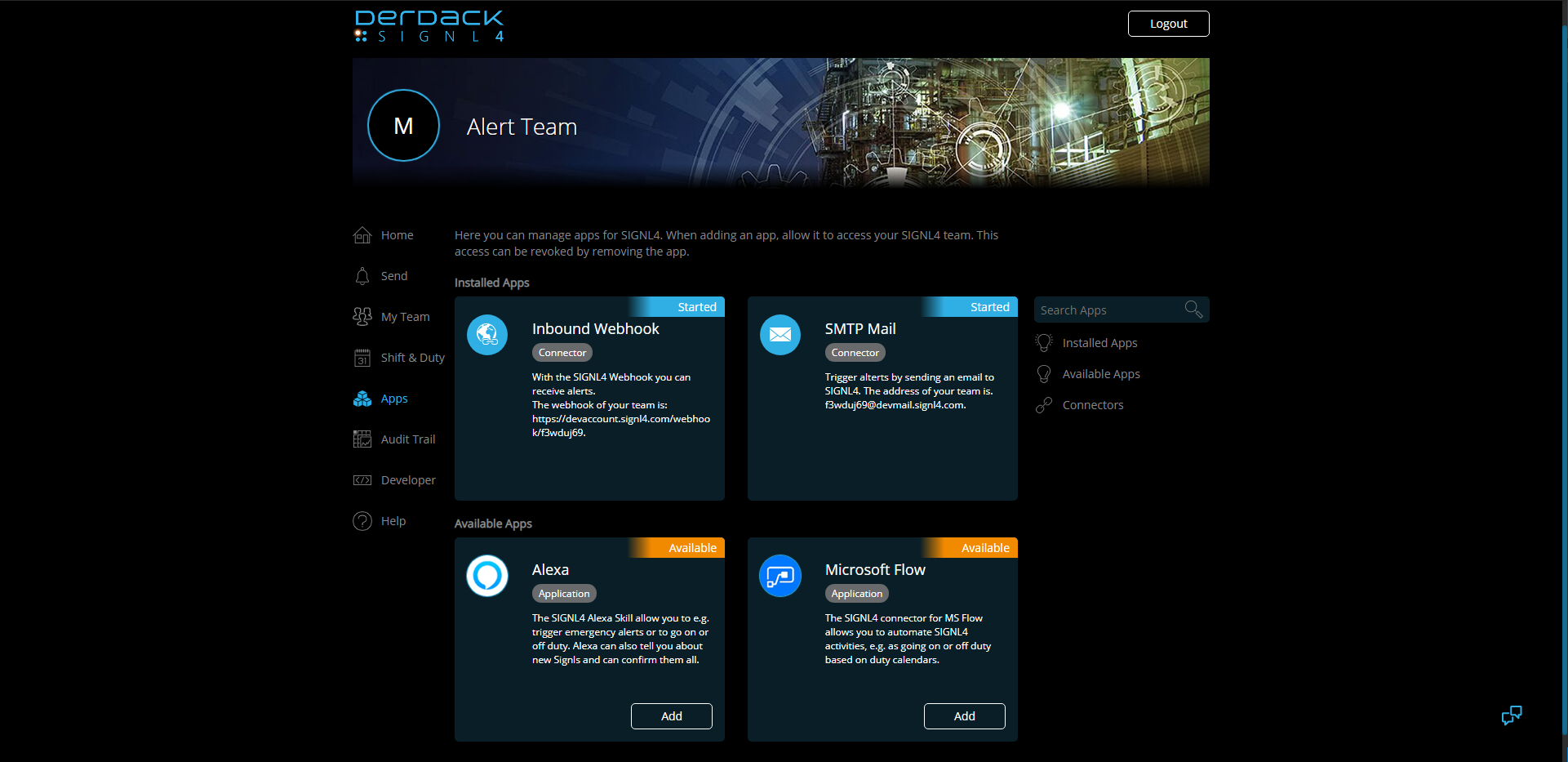
Task: Click the Alexa ring icon
Action: (487, 576)
